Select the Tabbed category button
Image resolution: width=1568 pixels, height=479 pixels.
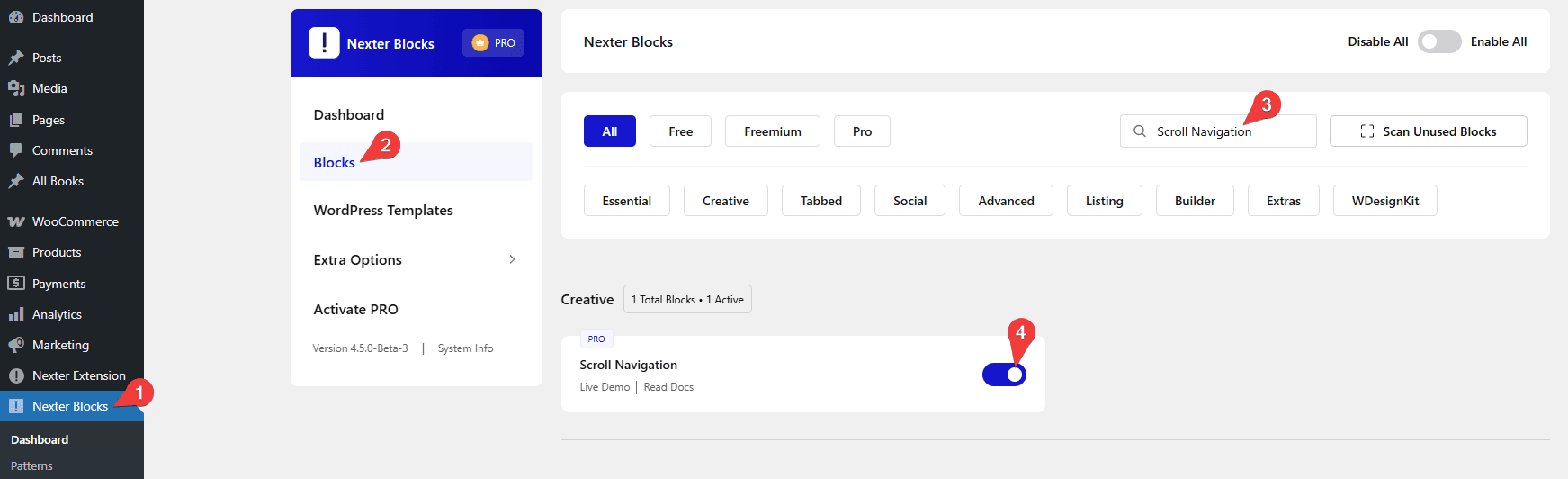(x=821, y=201)
